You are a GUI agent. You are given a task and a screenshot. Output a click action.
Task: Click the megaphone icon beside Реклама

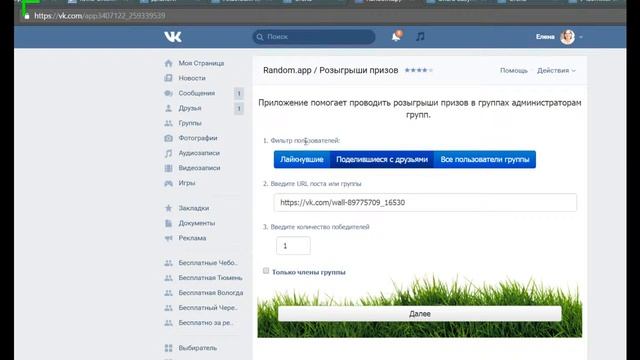coord(169,238)
